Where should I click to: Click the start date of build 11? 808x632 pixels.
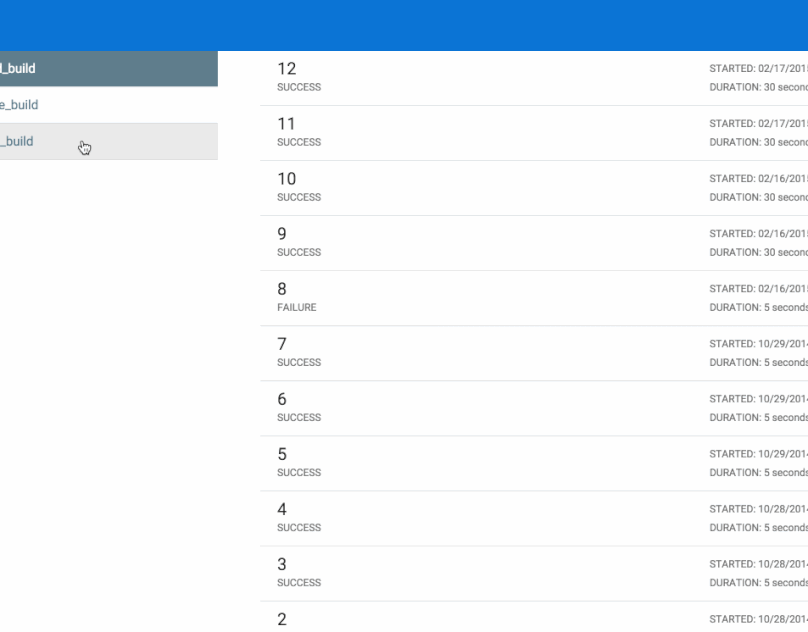(x=757, y=124)
